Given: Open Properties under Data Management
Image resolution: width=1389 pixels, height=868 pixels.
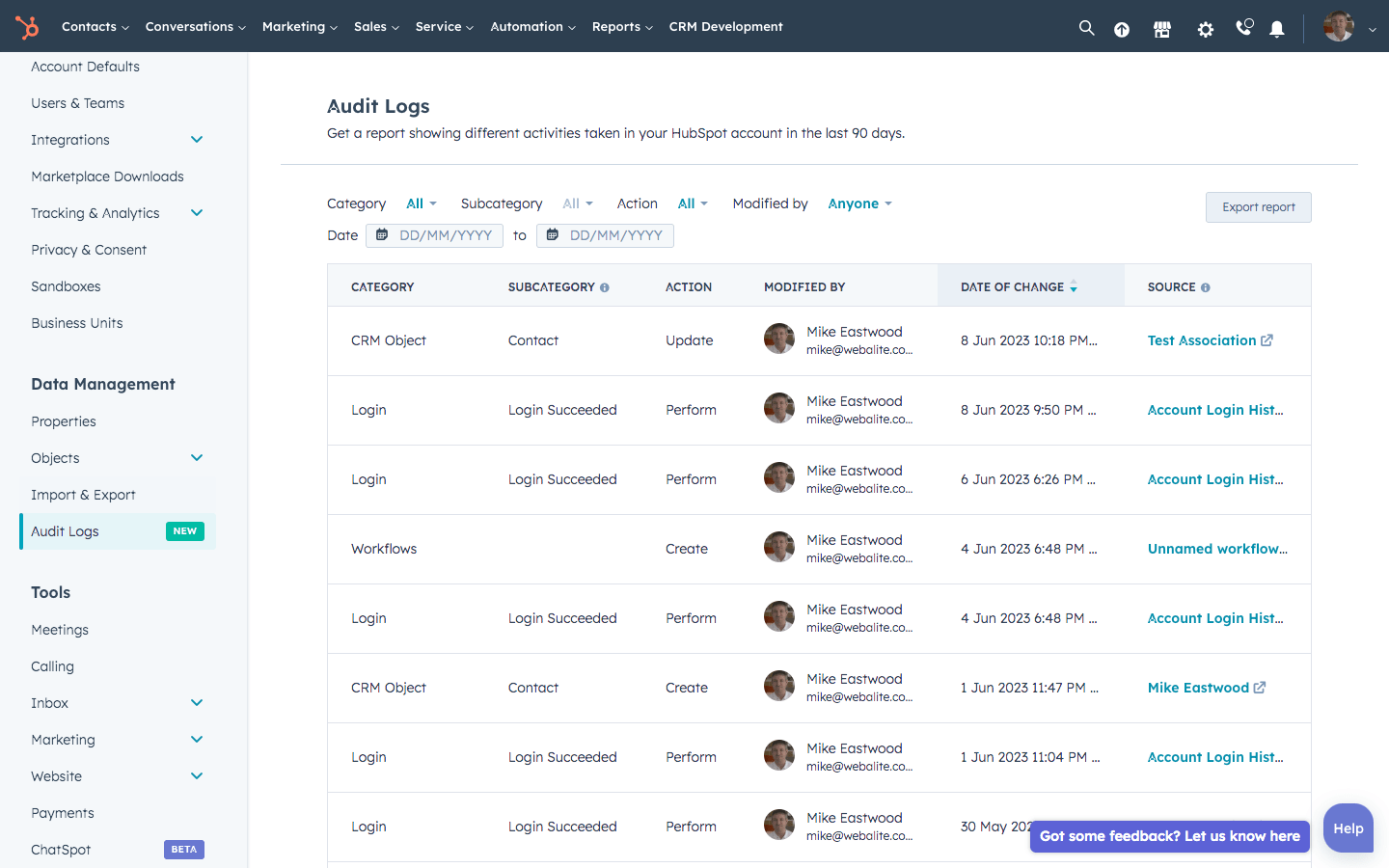Looking at the screenshot, I should [64, 421].
